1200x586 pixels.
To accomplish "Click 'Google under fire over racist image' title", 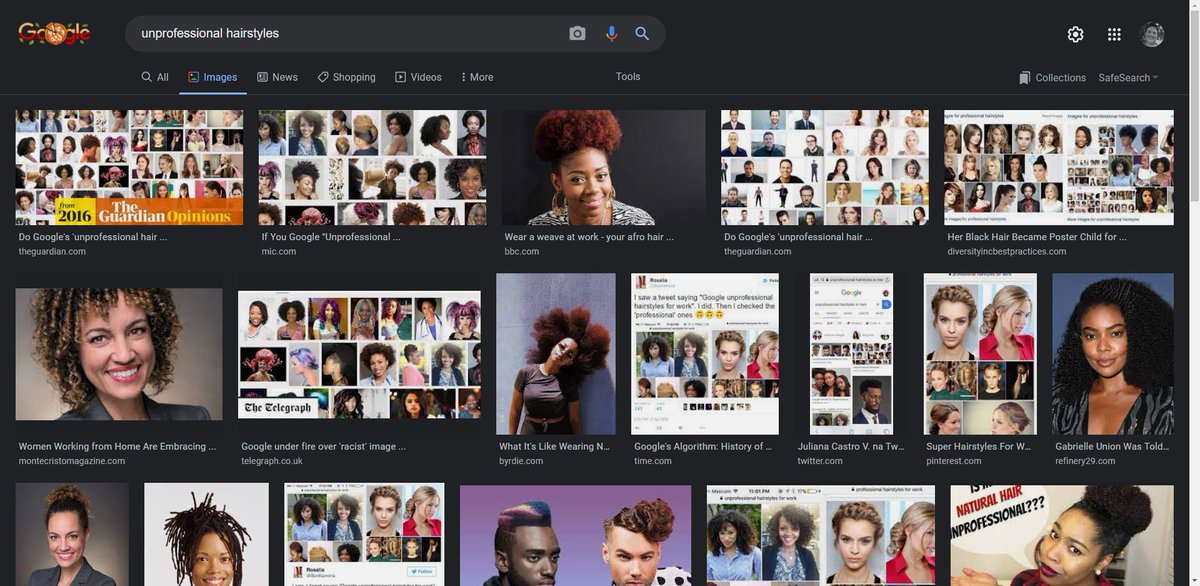I will click(324, 447).
